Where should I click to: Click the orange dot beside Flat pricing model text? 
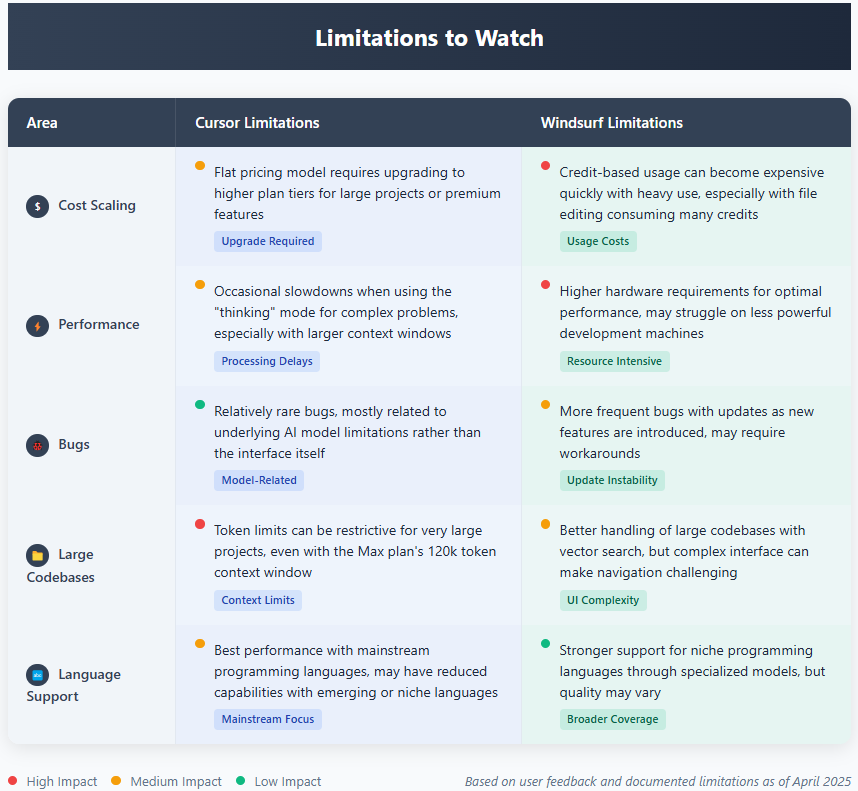coord(200,165)
